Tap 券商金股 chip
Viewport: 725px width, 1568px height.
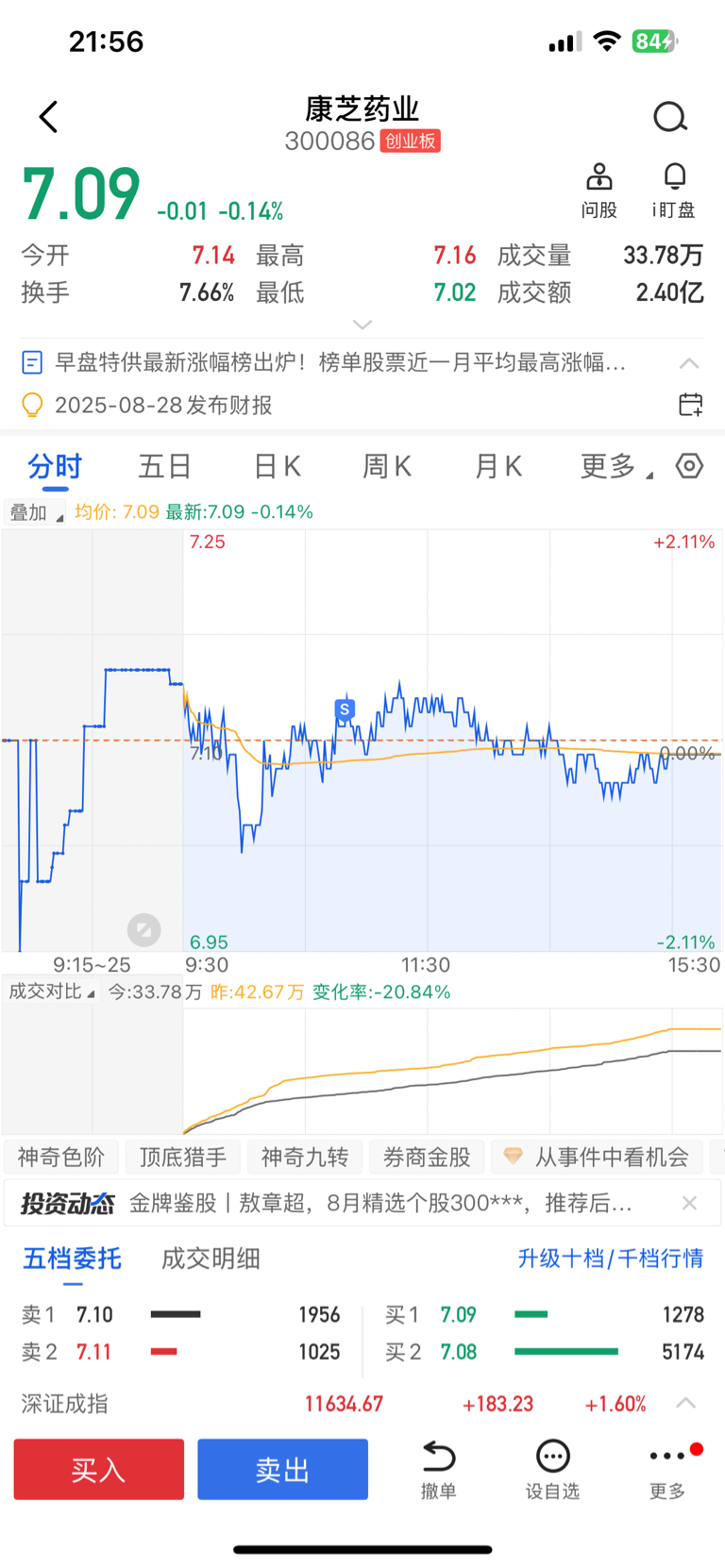(x=427, y=1157)
